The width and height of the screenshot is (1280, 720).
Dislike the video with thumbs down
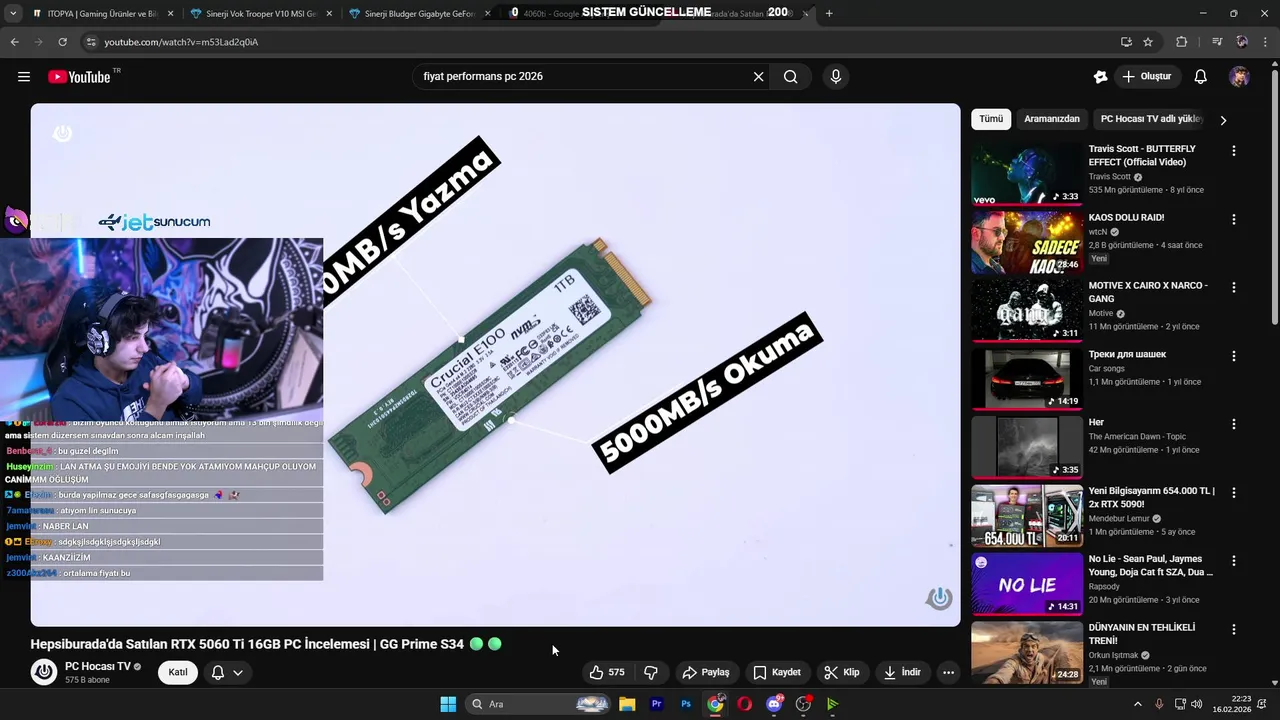pyautogui.click(x=651, y=673)
